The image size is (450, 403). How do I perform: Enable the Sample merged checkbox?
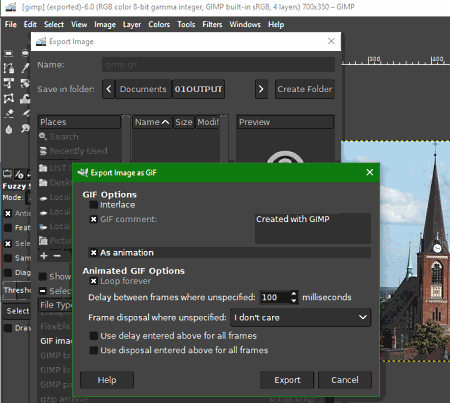pyautogui.click(x=8, y=258)
